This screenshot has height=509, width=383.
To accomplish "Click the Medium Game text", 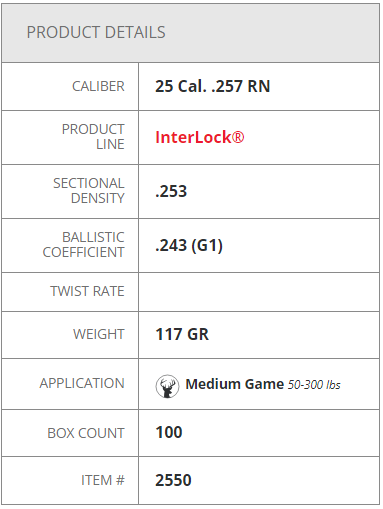I will (x=235, y=384).
